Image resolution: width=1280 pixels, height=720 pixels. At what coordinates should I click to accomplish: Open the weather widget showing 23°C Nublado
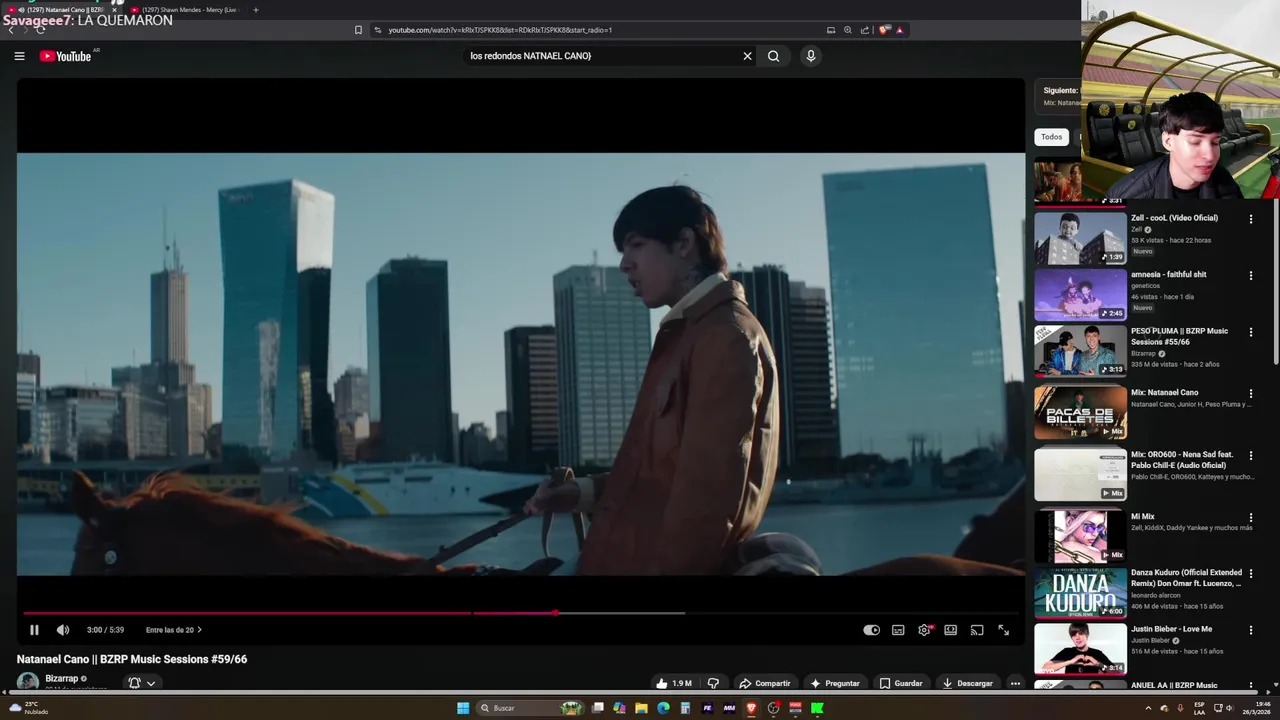pos(29,707)
